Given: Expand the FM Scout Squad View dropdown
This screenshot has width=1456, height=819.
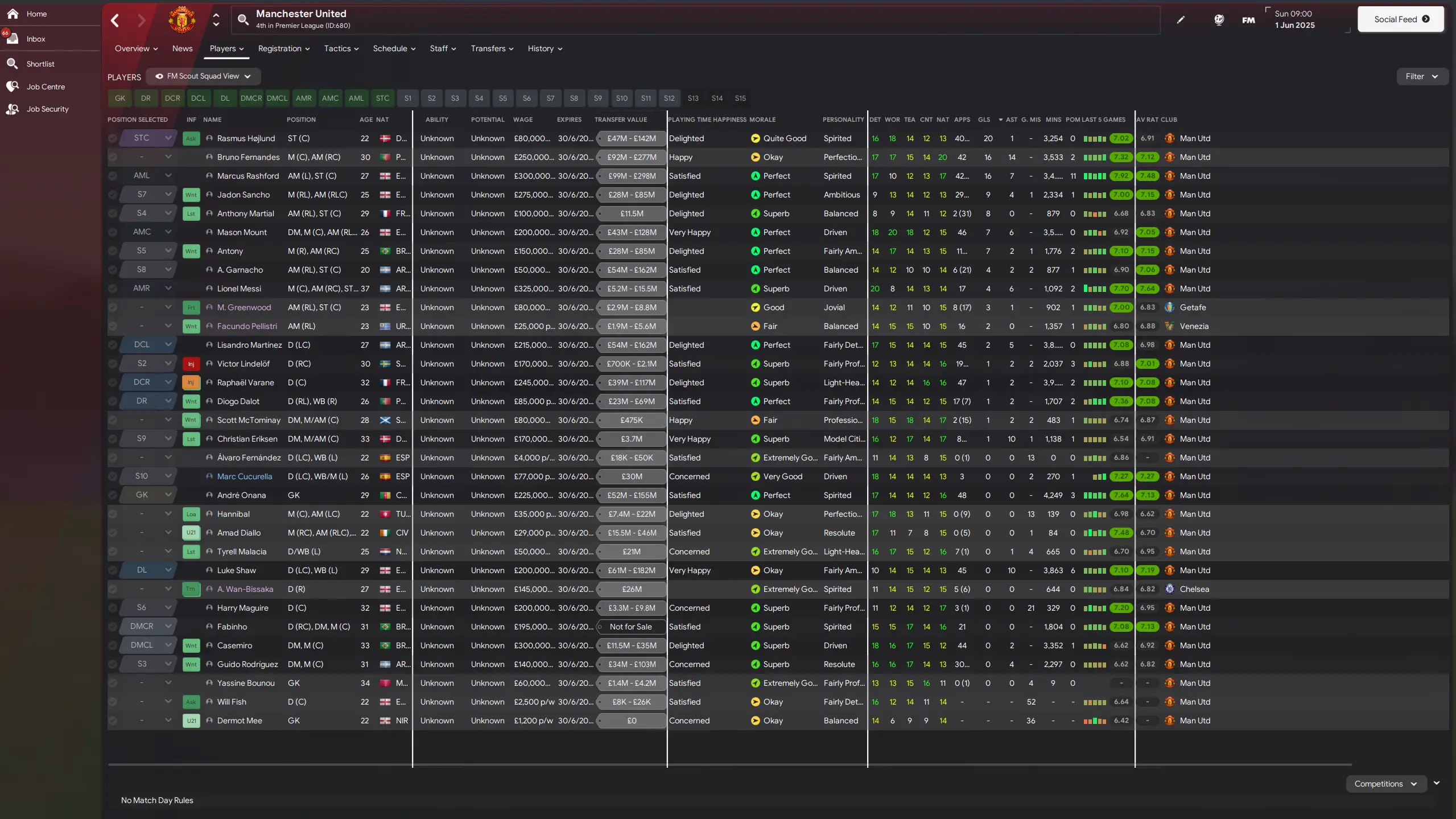Looking at the screenshot, I should [203, 76].
